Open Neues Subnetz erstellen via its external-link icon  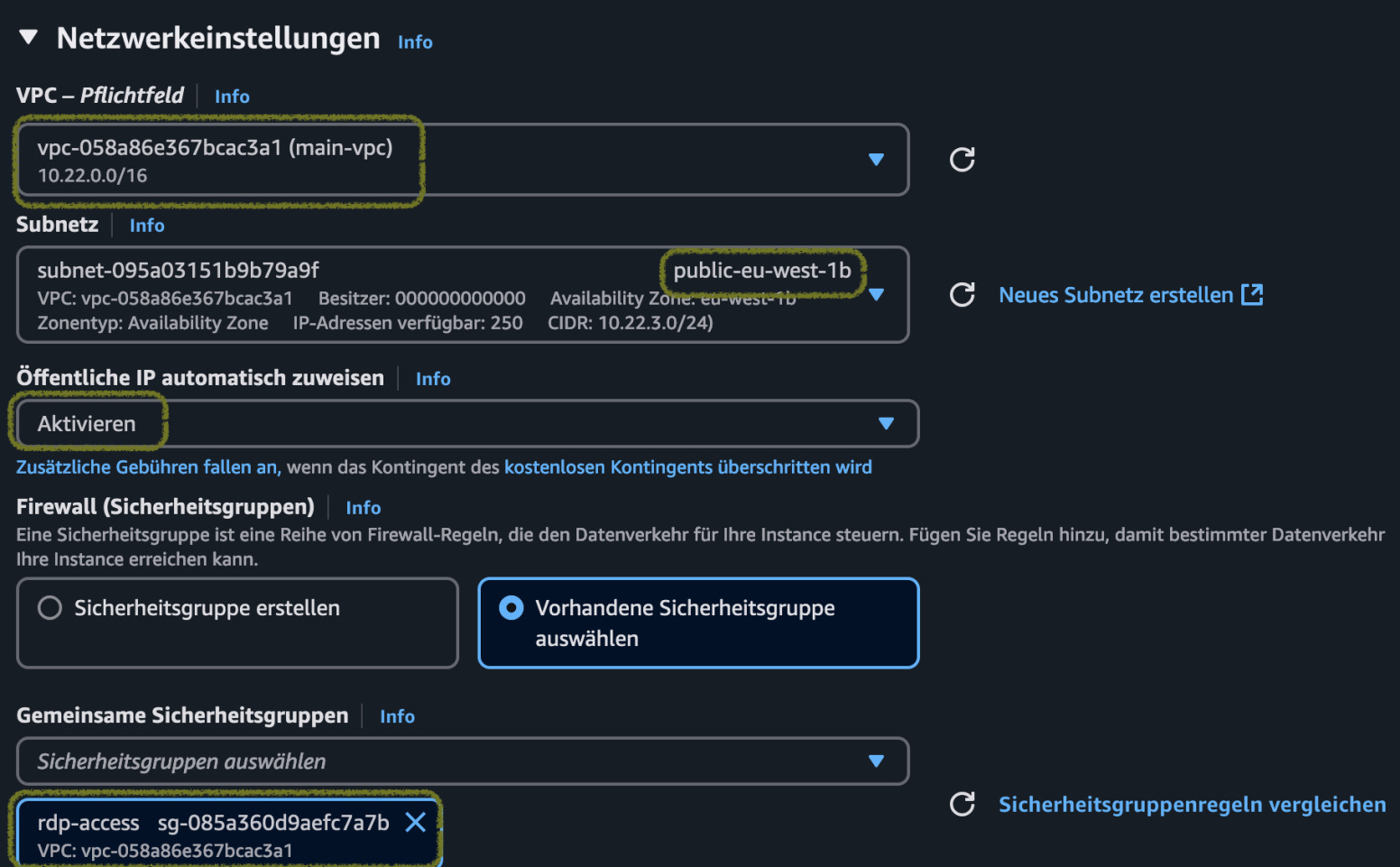click(x=1252, y=294)
